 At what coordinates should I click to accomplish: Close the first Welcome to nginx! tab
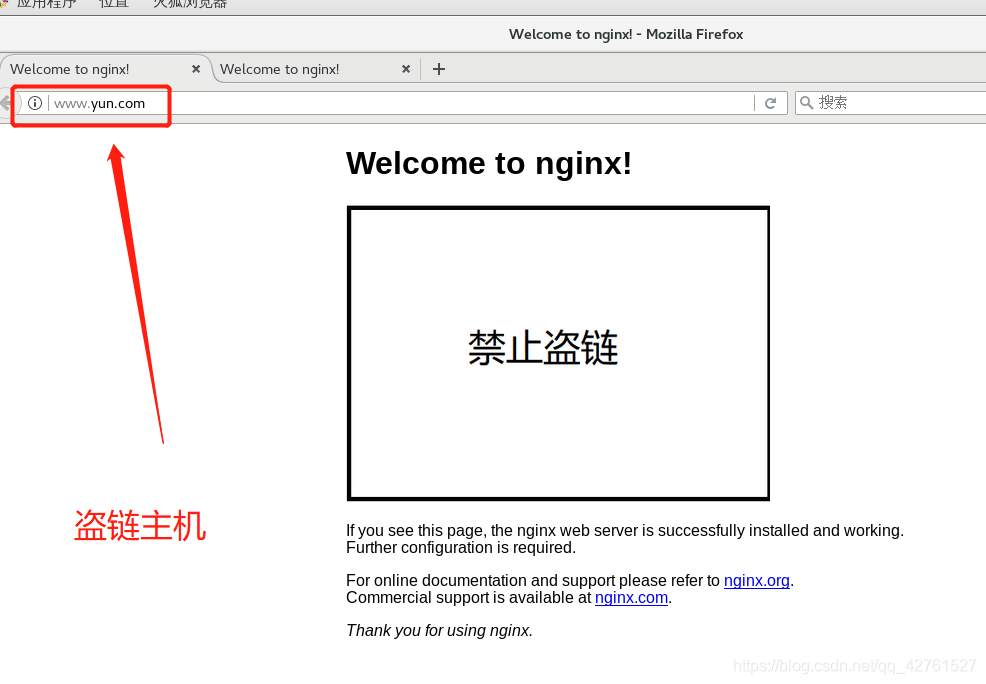[x=196, y=69]
